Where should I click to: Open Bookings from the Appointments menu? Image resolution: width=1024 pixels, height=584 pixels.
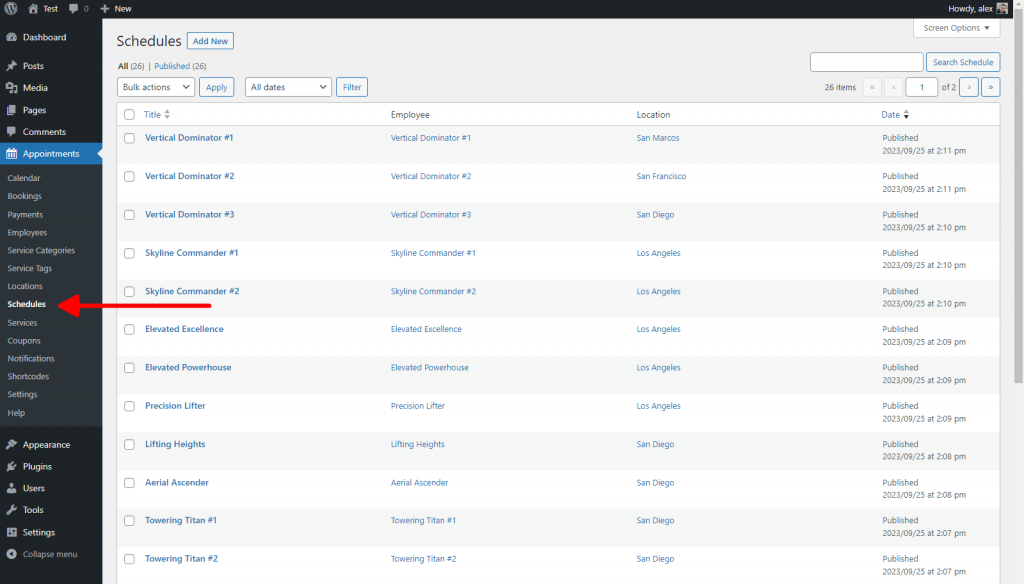pyautogui.click(x=27, y=196)
